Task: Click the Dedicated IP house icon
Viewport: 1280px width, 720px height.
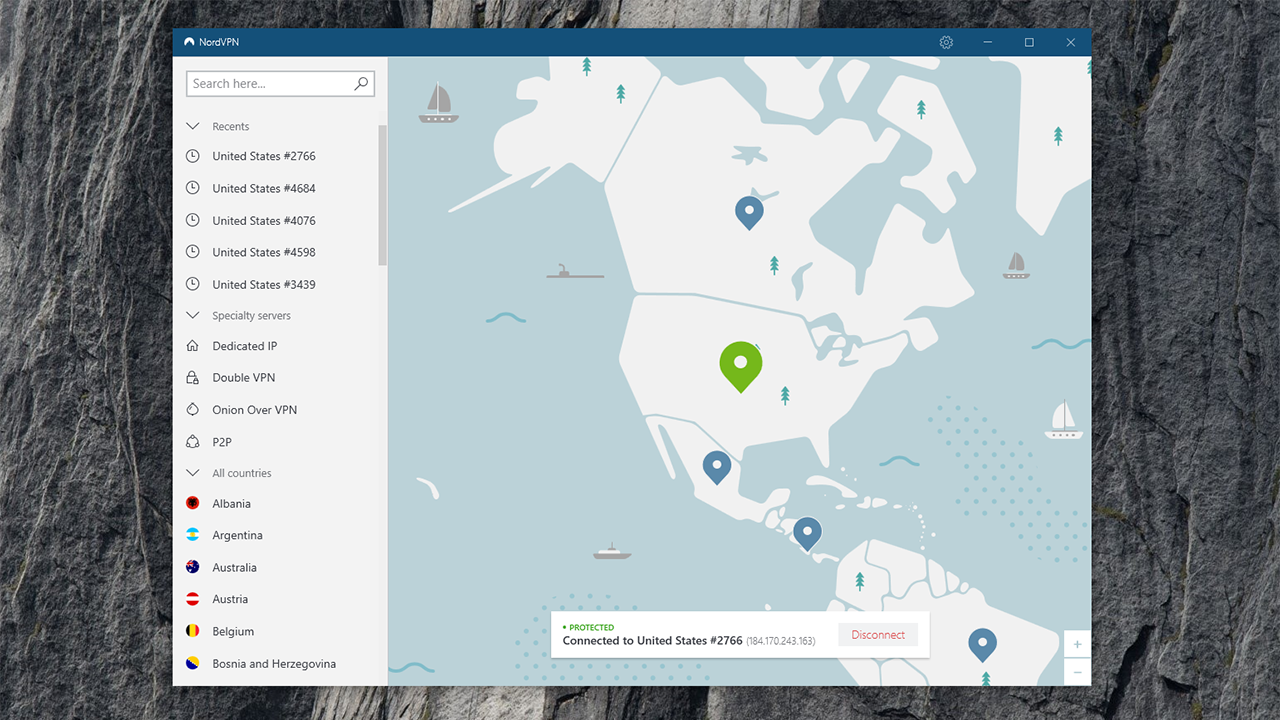Action: click(x=193, y=346)
